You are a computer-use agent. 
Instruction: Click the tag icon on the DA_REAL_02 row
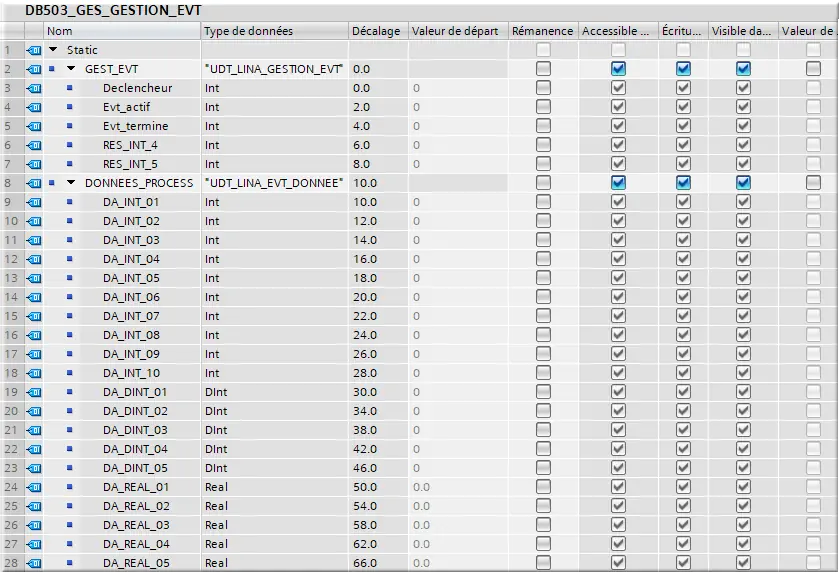[x=34, y=506]
